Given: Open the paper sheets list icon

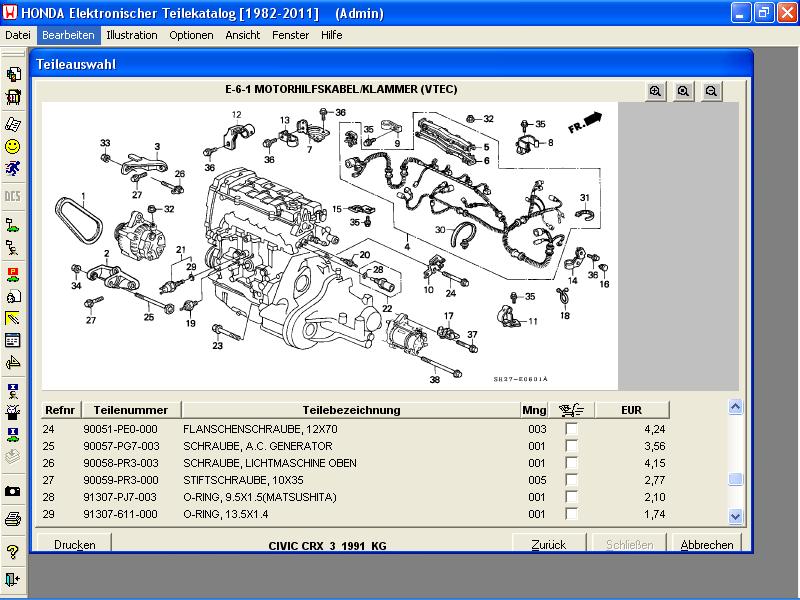Looking at the screenshot, I should coord(13,124).
